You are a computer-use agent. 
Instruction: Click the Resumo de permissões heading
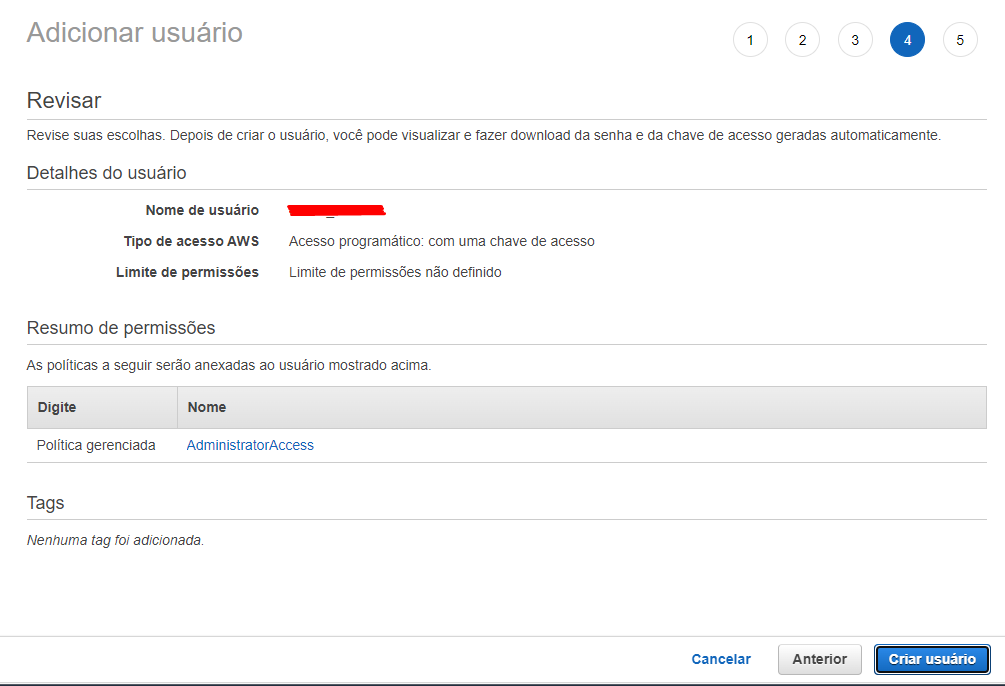(x=120, y=327)
